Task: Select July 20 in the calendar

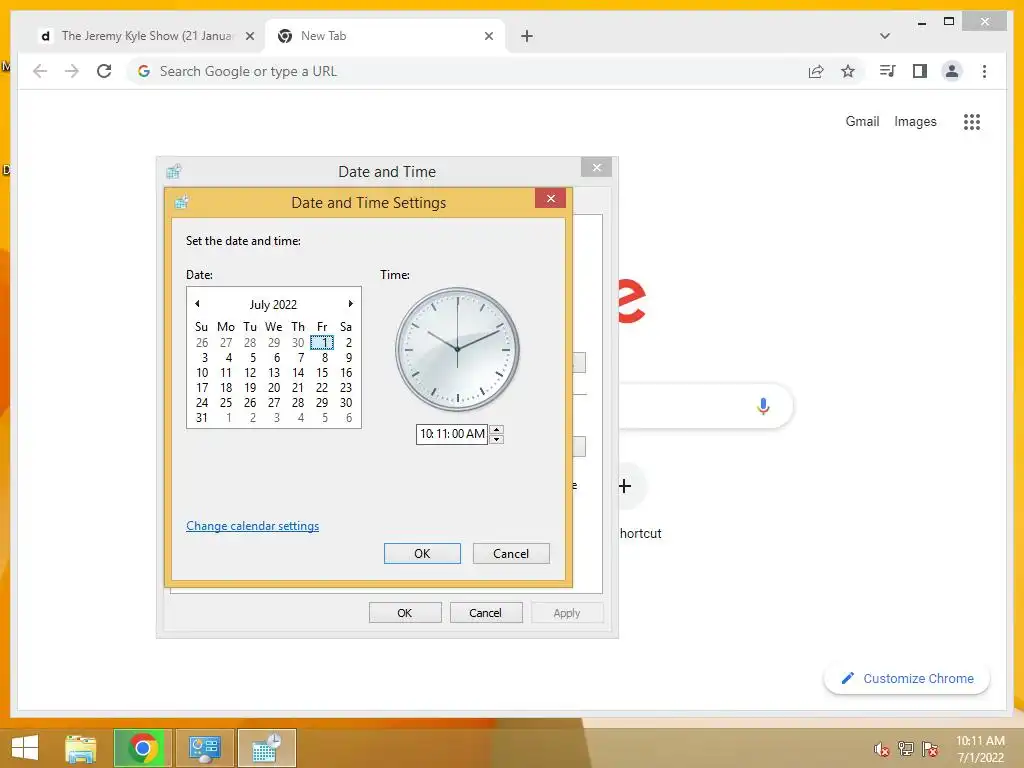Action: tap(274, 387)
